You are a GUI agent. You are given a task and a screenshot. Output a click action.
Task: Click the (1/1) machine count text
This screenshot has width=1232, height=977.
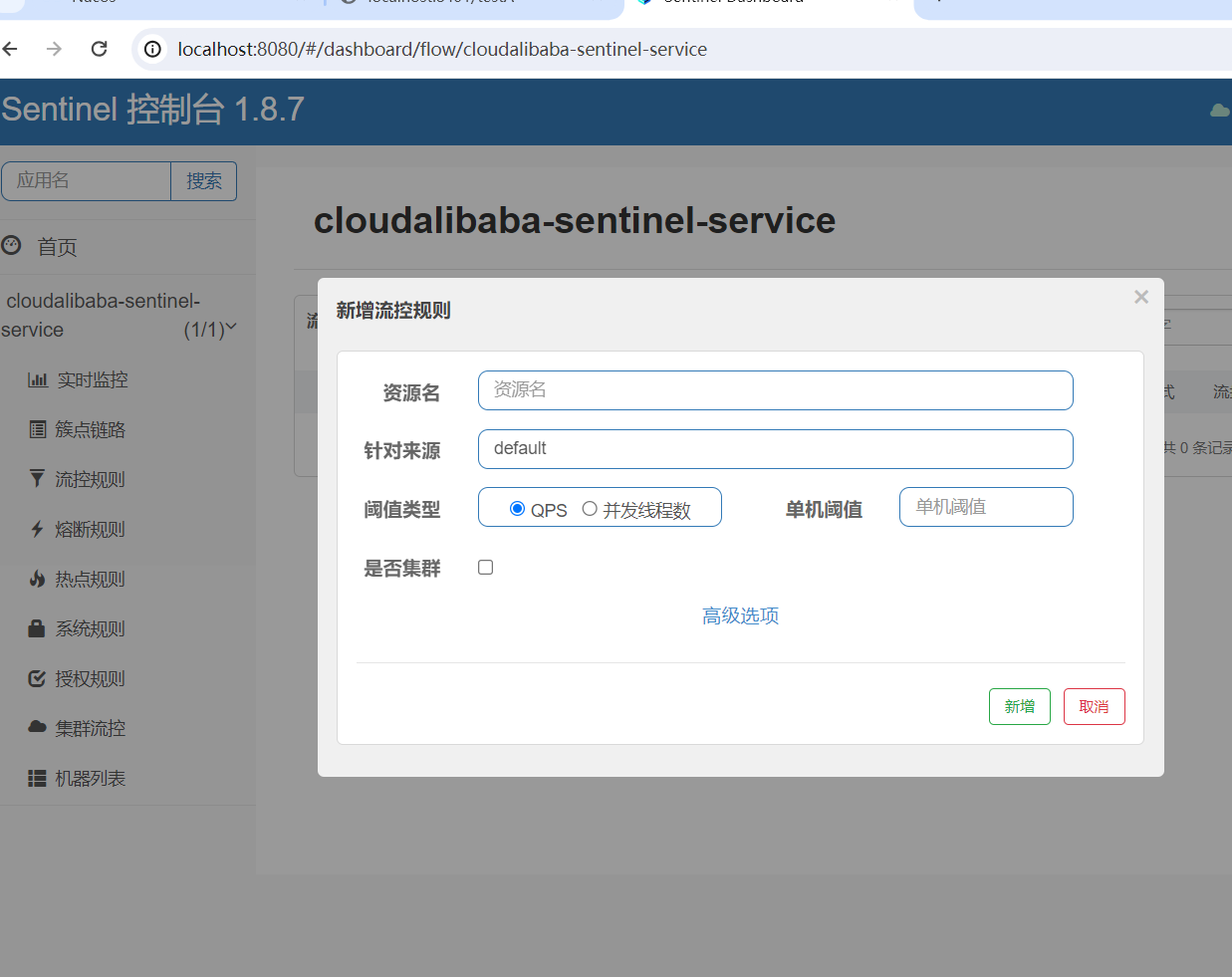[x=204, y=330]
